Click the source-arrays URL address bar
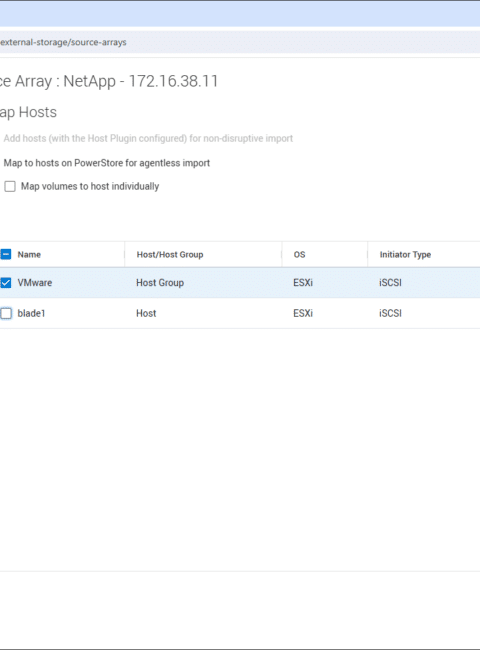 click(240, 42)
